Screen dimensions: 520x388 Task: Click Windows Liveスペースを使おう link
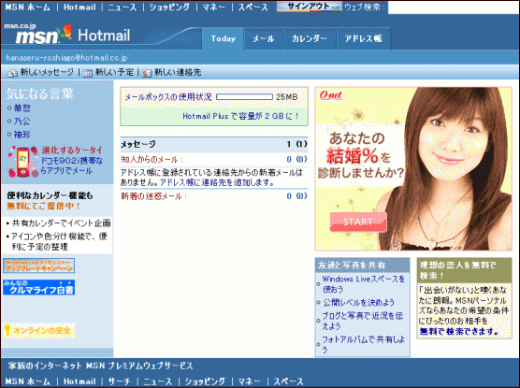click(x=363, y=284)
